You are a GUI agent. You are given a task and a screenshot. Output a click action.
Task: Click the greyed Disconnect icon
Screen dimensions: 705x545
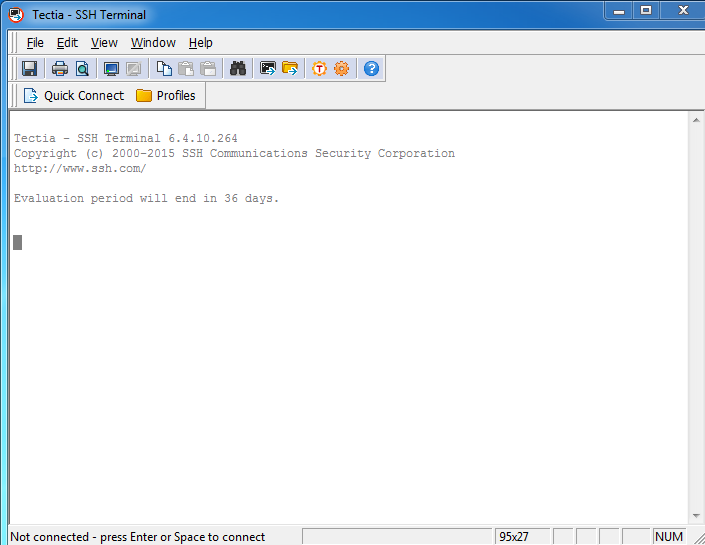134,69
